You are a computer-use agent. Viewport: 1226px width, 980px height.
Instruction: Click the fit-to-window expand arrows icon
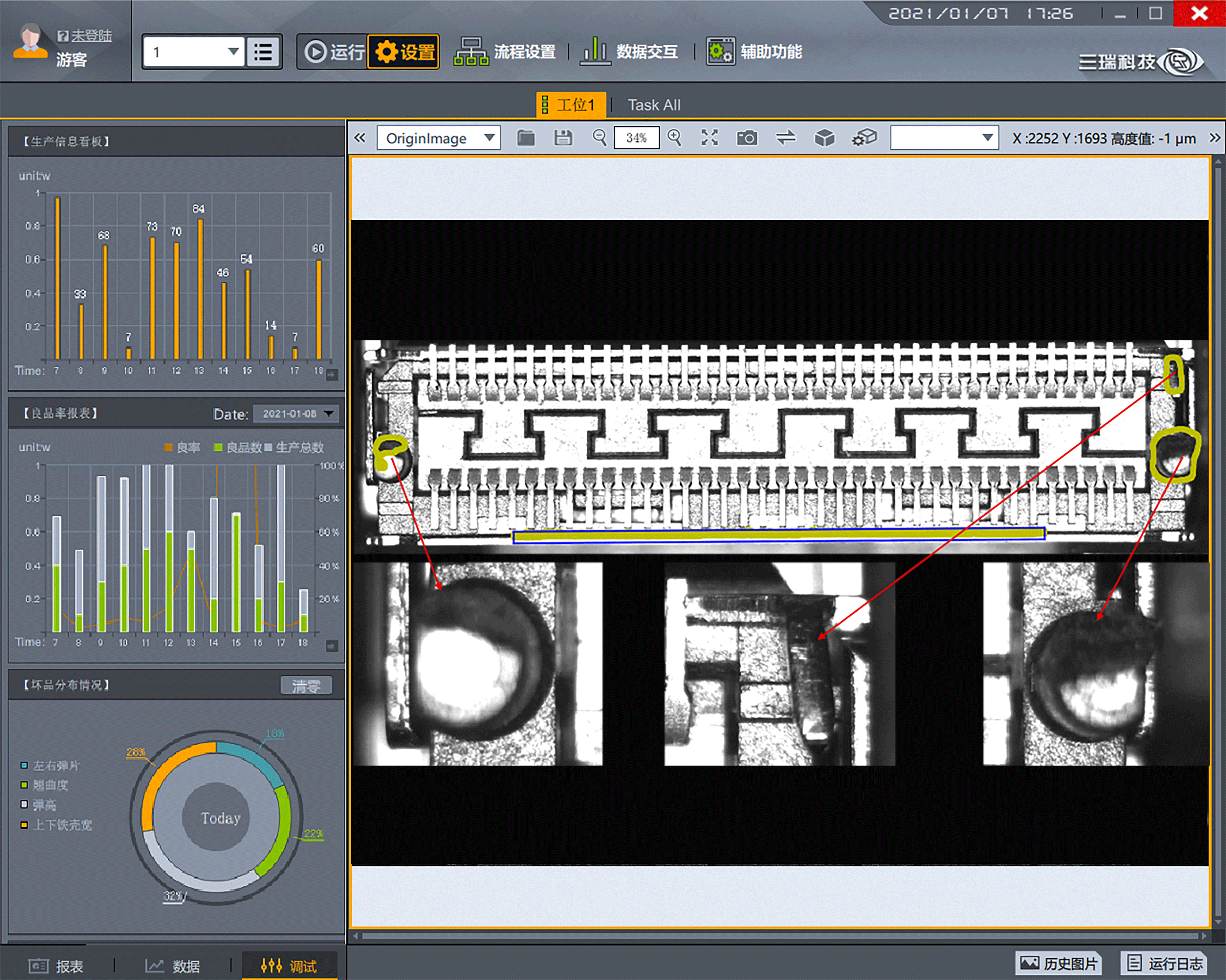pyautogui.click(x=710, y=138)
